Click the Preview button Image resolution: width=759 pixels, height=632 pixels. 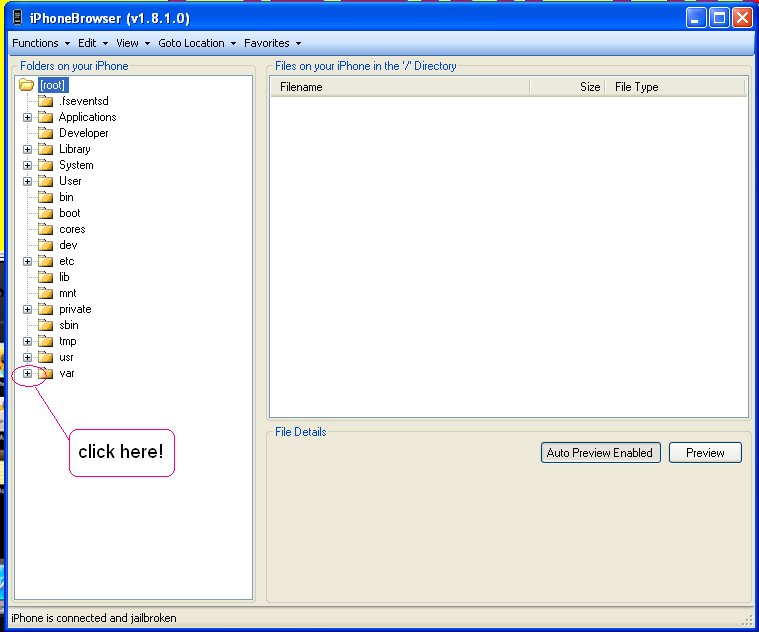(705, 452)
